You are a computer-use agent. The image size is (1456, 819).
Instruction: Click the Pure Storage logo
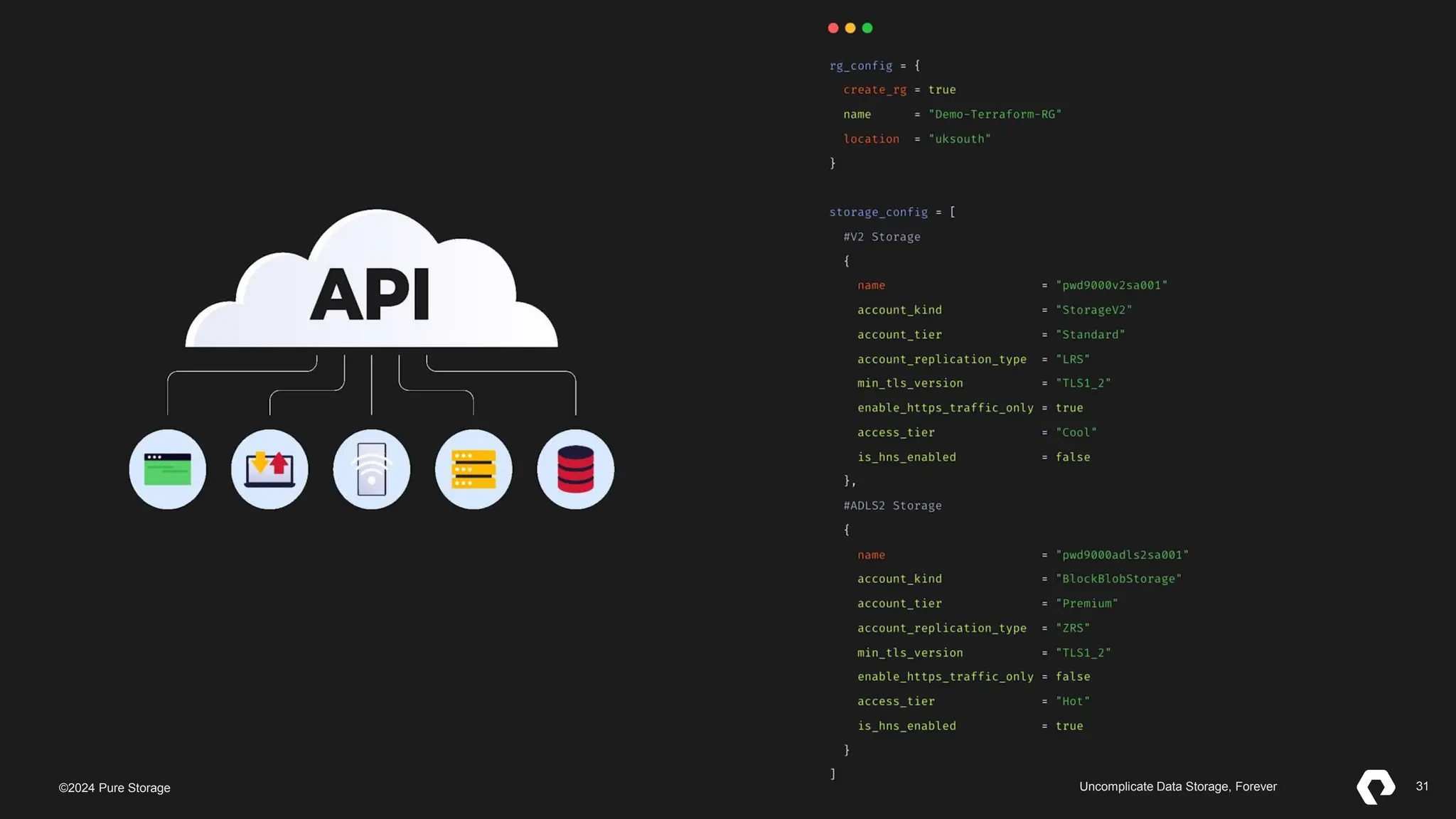coord(1376,786)
